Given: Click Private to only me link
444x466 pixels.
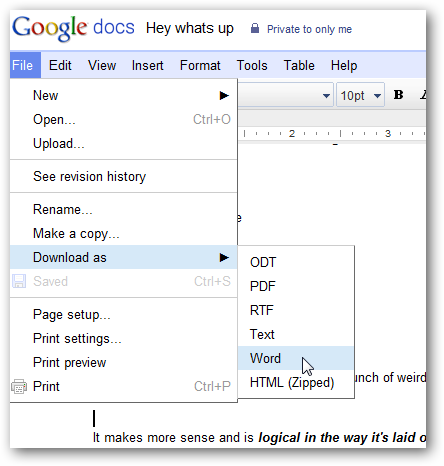Looking at the screenshot, I should tap(309, 29).
